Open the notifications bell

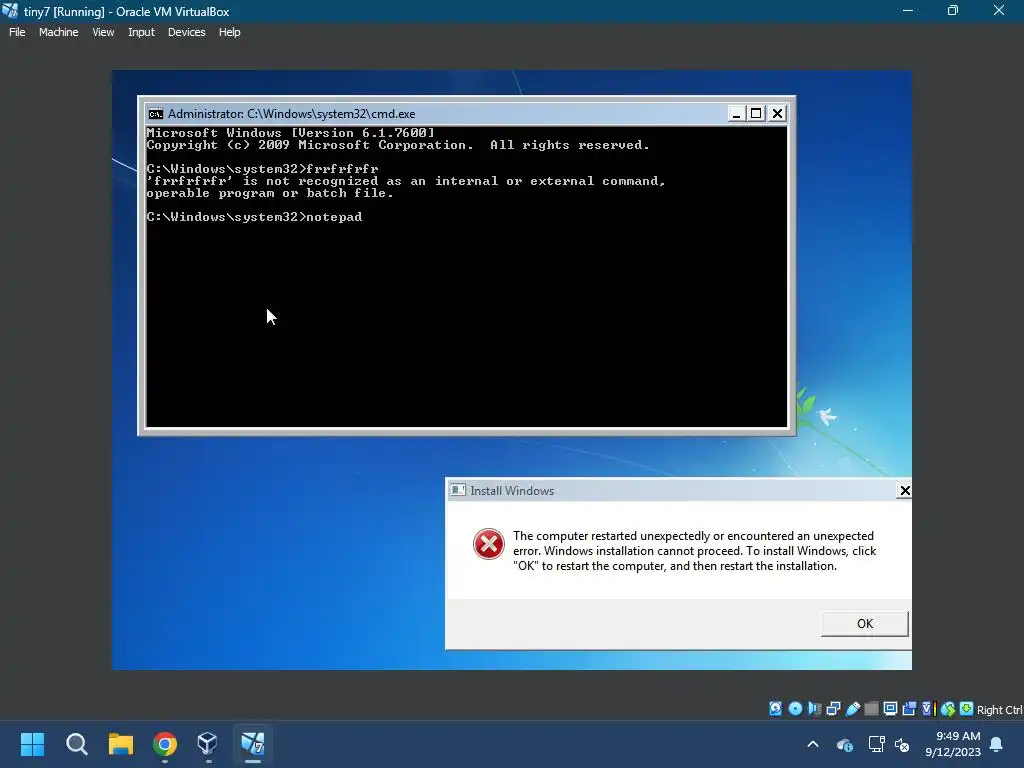coord(997,744)
